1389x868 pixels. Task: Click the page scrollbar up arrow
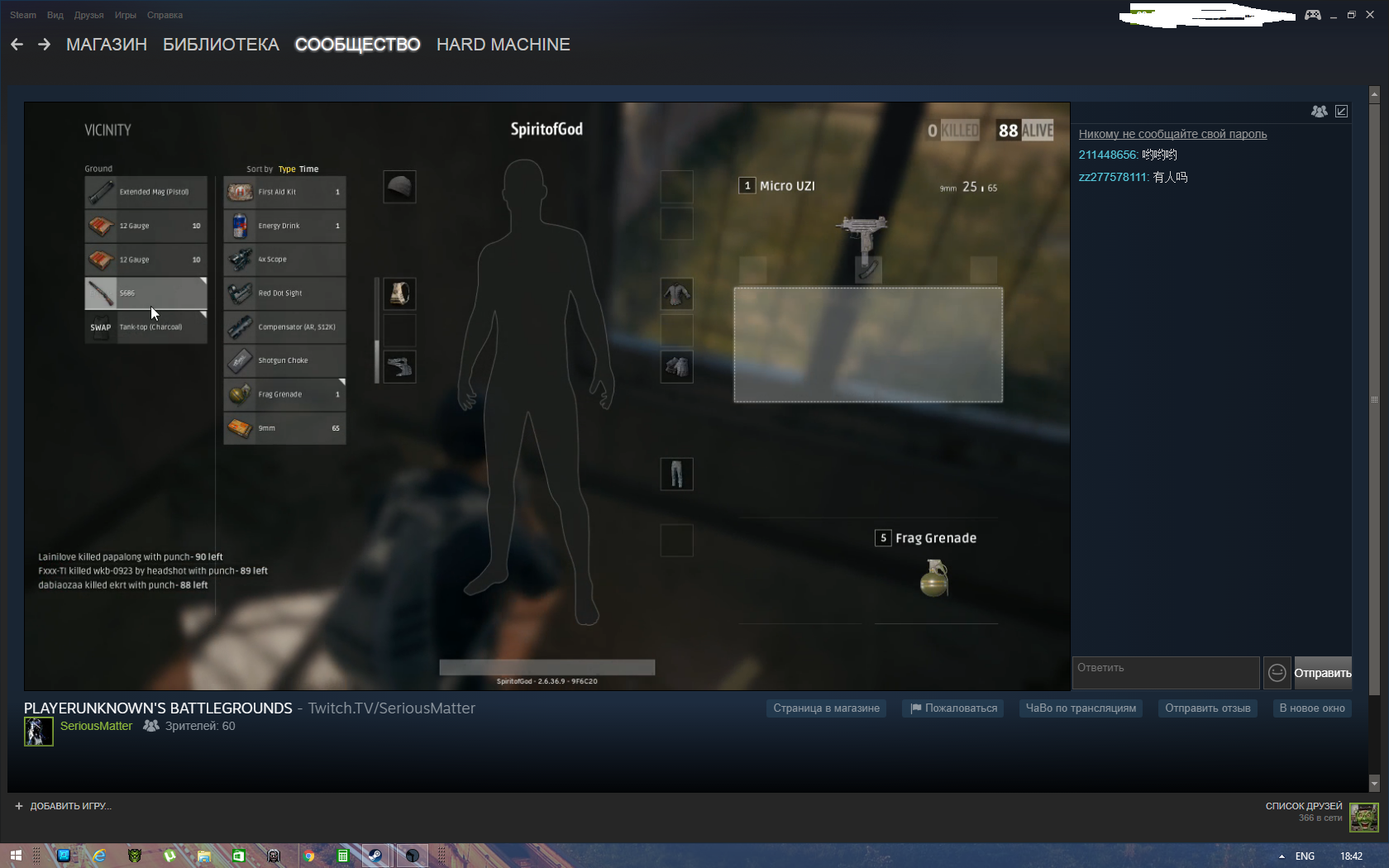coord(1374,94)
